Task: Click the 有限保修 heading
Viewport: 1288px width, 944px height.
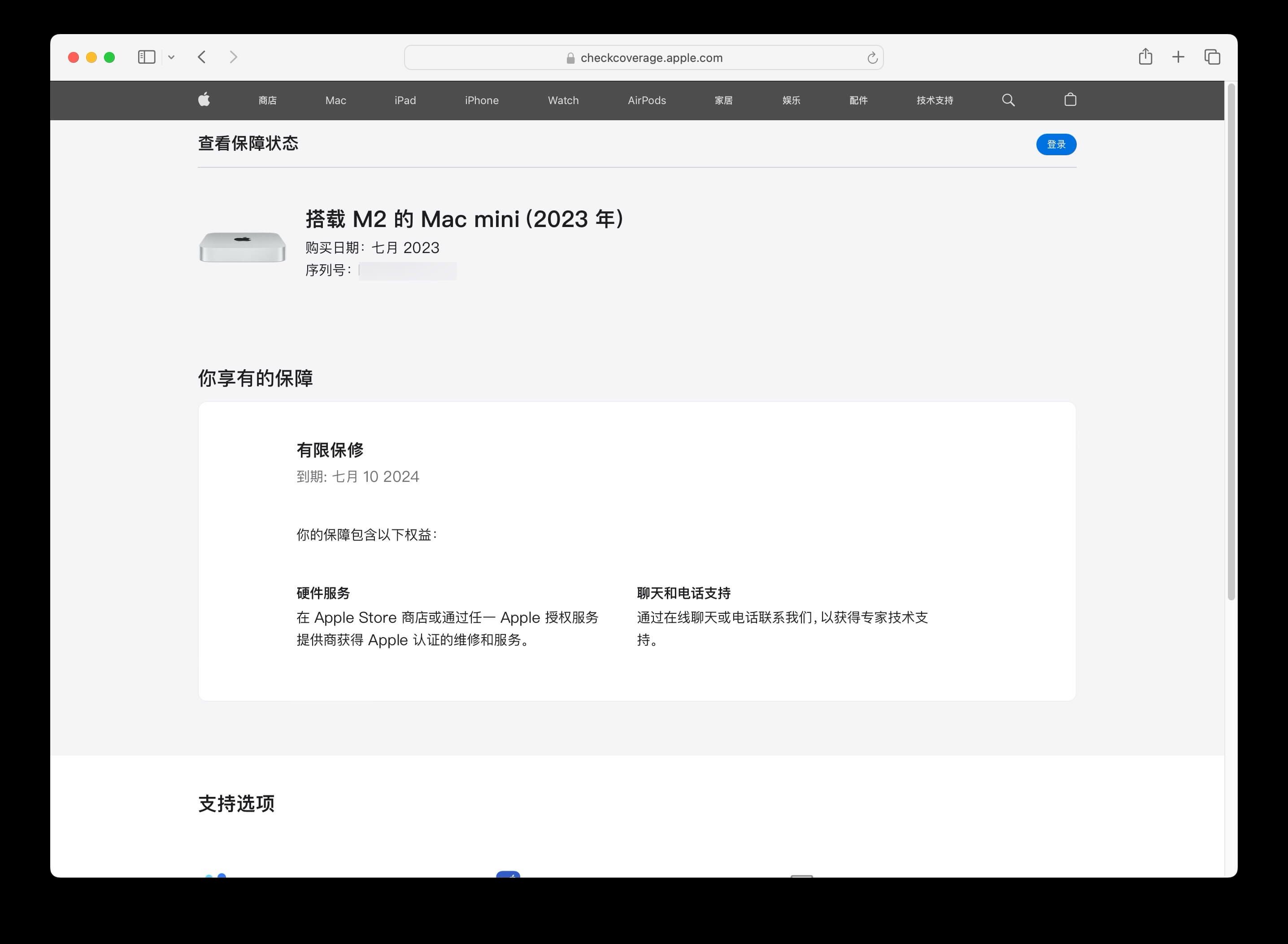Action: [330, 450]
